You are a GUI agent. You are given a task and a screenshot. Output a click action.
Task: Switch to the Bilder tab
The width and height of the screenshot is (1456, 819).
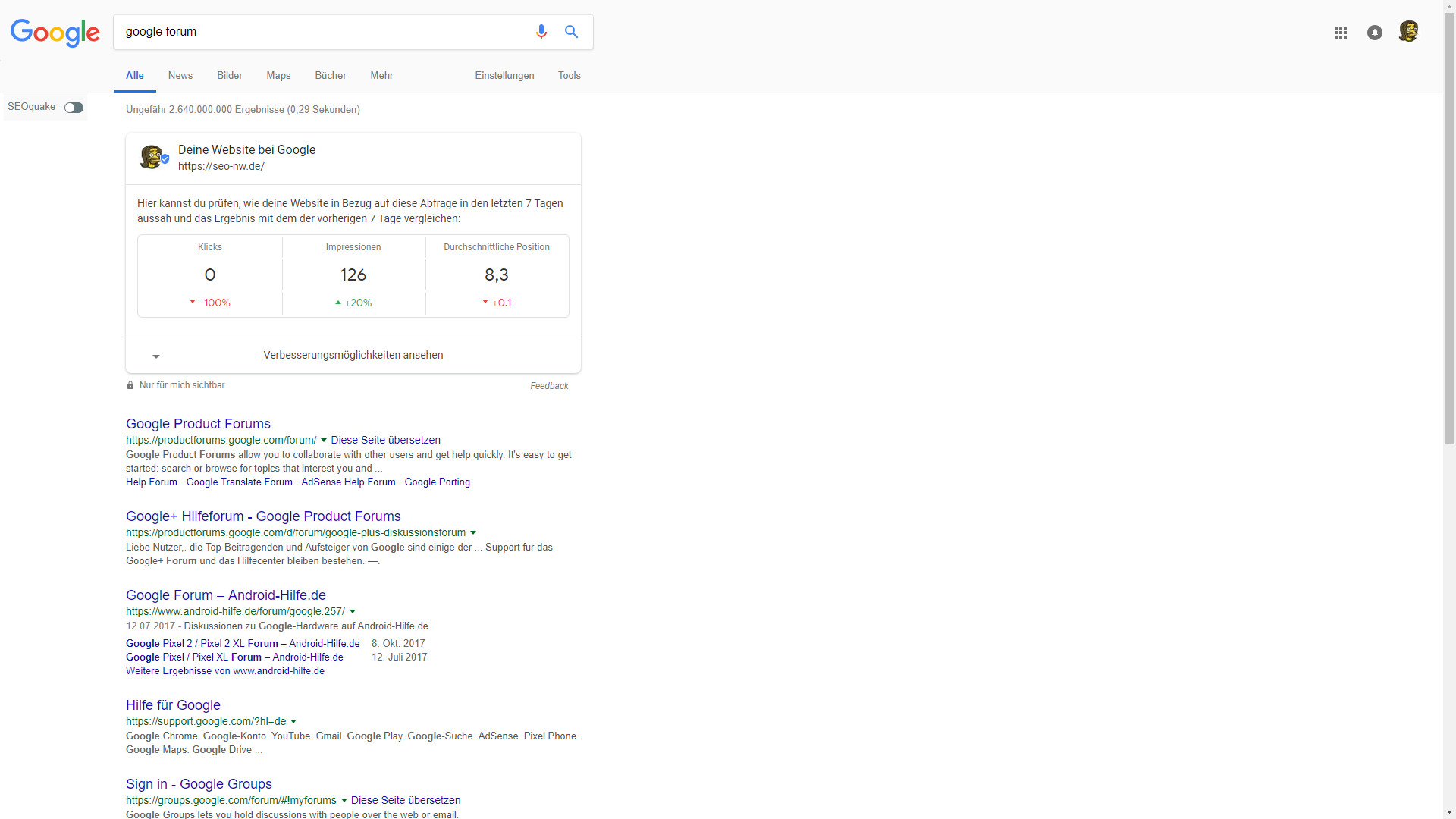230,76
